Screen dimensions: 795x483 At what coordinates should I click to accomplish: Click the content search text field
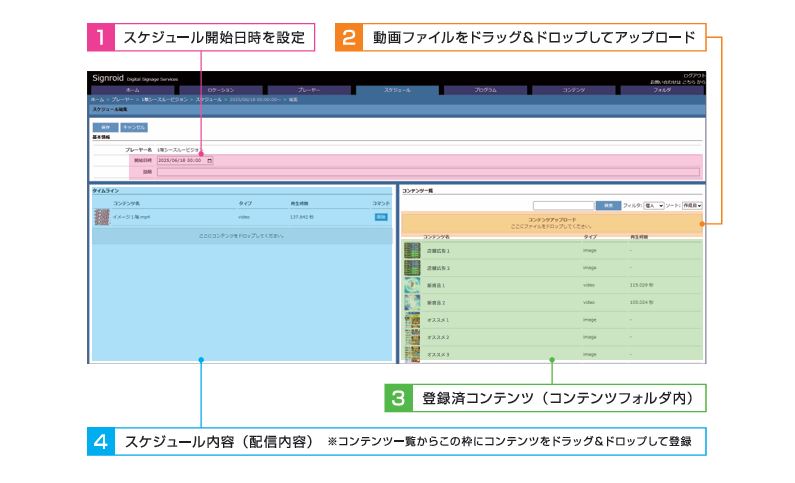point(563,205)
